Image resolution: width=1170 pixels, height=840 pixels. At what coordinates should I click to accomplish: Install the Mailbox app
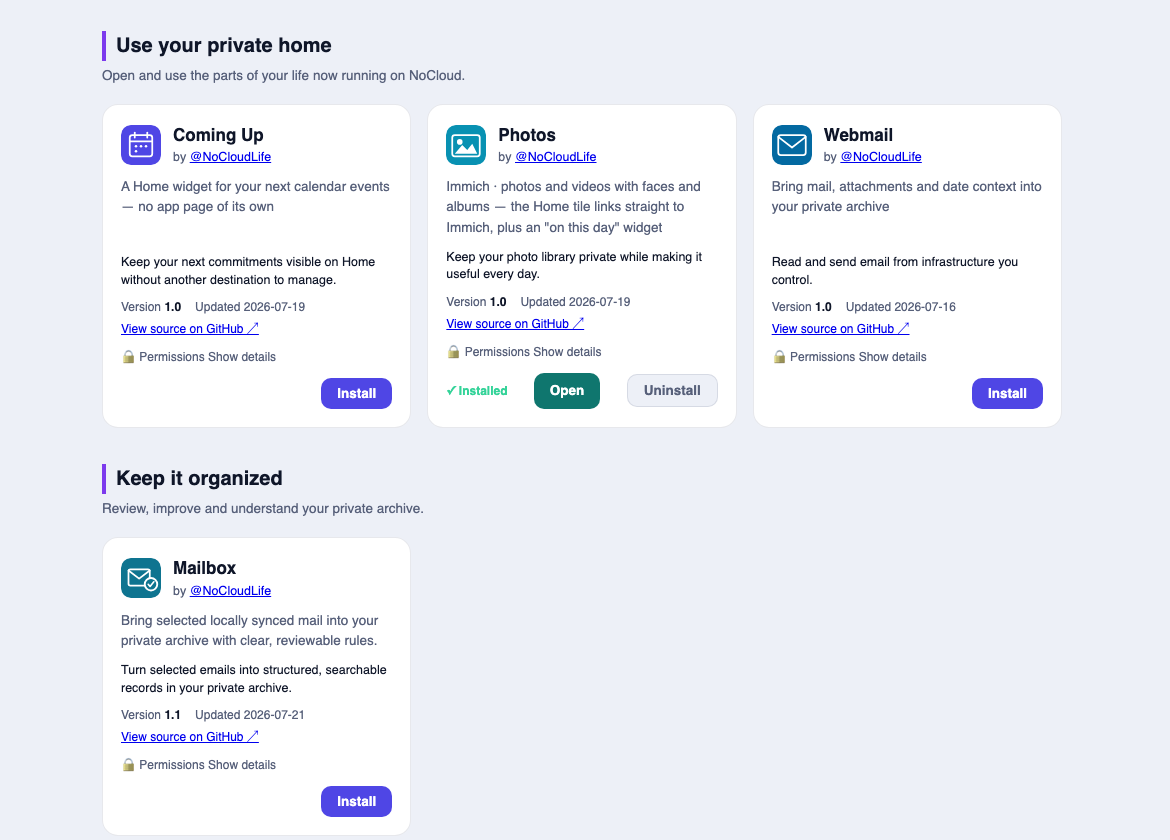point(357,801)
